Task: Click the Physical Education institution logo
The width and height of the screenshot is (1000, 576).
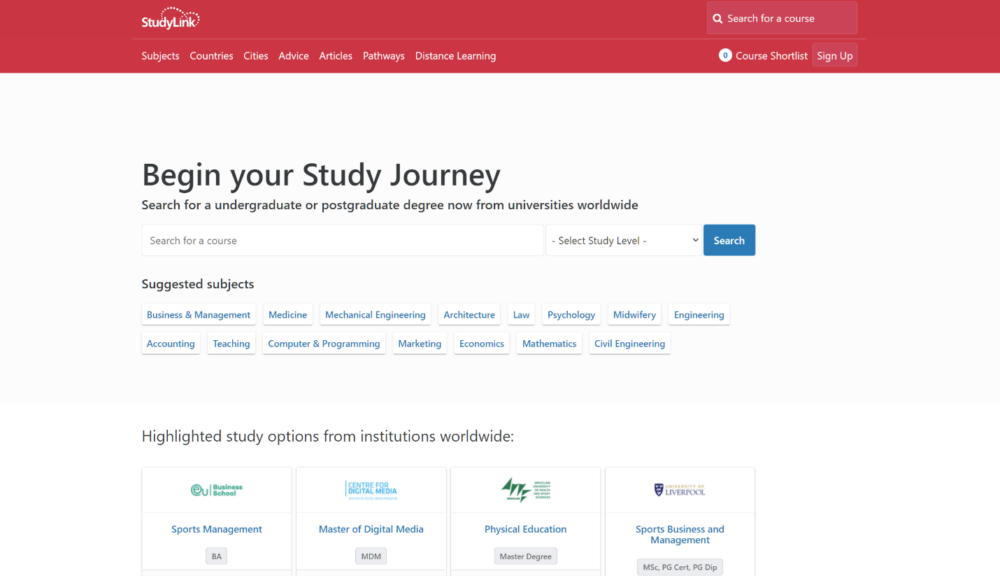Action: click(525, 490)
